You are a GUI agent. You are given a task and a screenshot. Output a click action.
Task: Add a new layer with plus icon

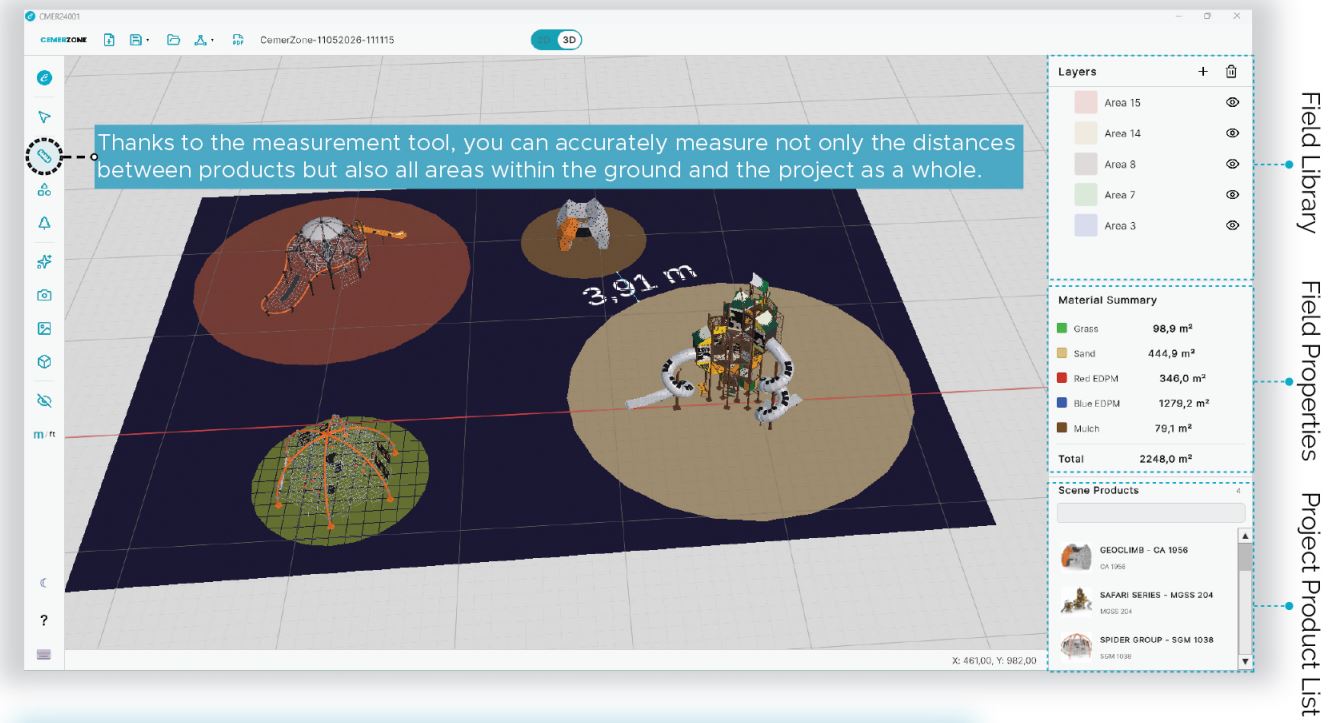click(1203, 71)
